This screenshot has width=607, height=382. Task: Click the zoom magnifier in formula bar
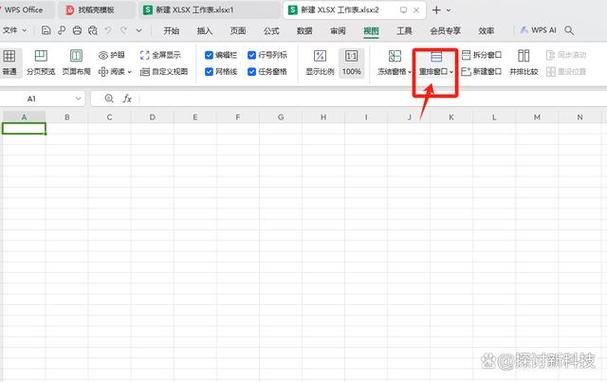click(x=109, y=99)
